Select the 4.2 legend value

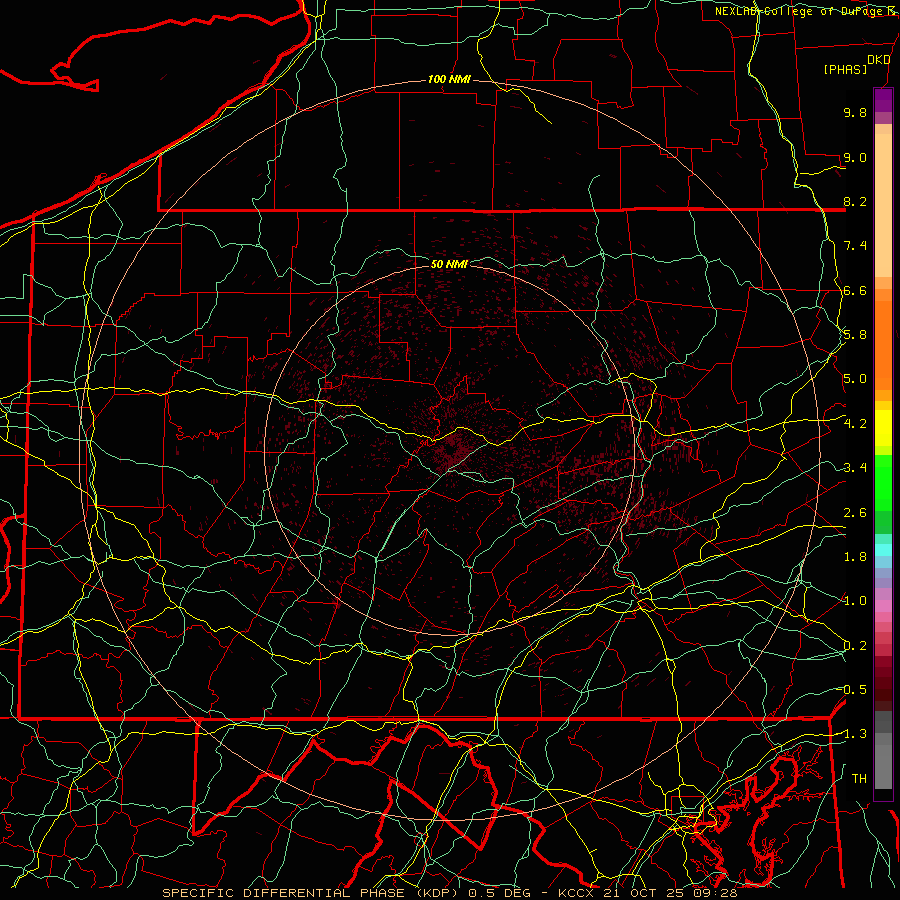[x=855, y=424]
